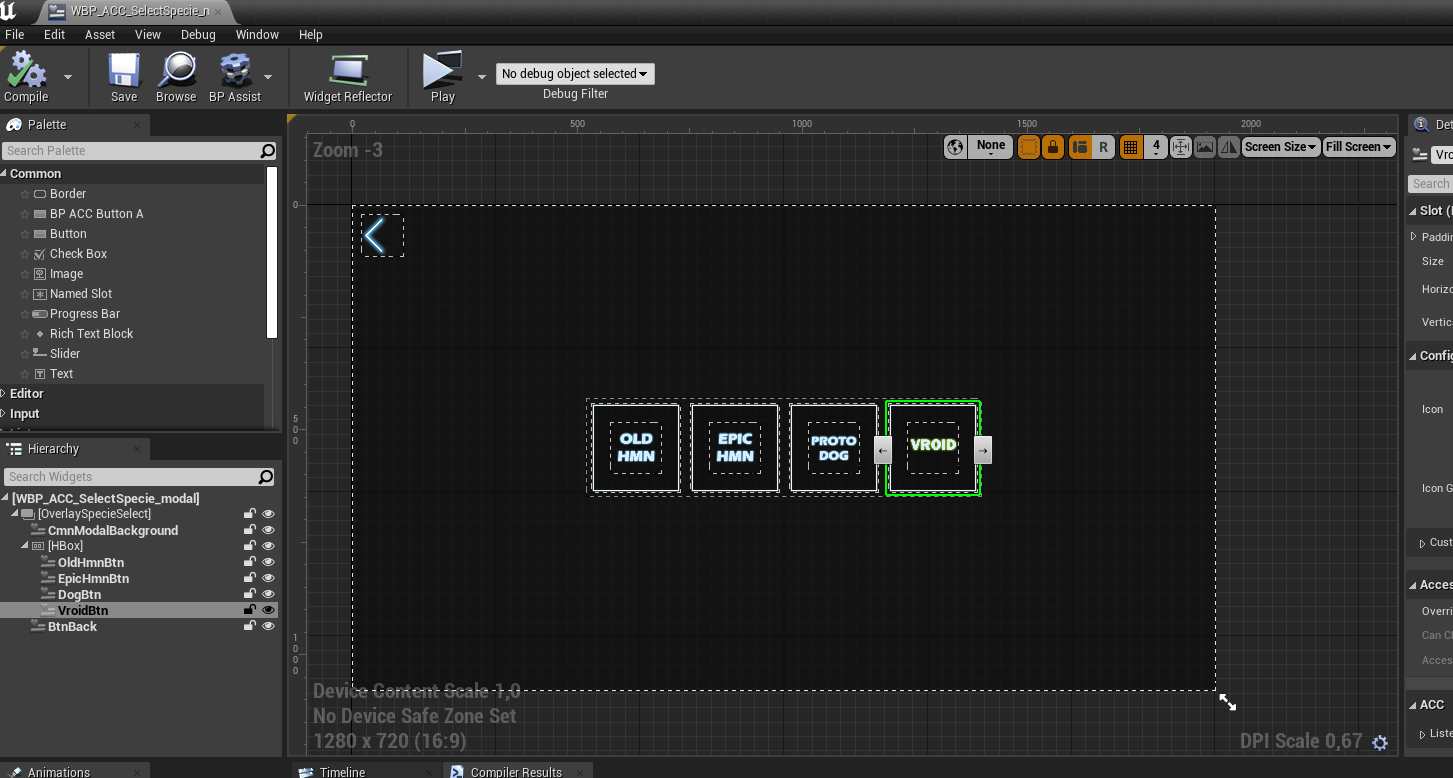This screenshot has width=1453, height=778.
Task: Open the DPI Scale settings gear
Action: tap(1380, 743)
